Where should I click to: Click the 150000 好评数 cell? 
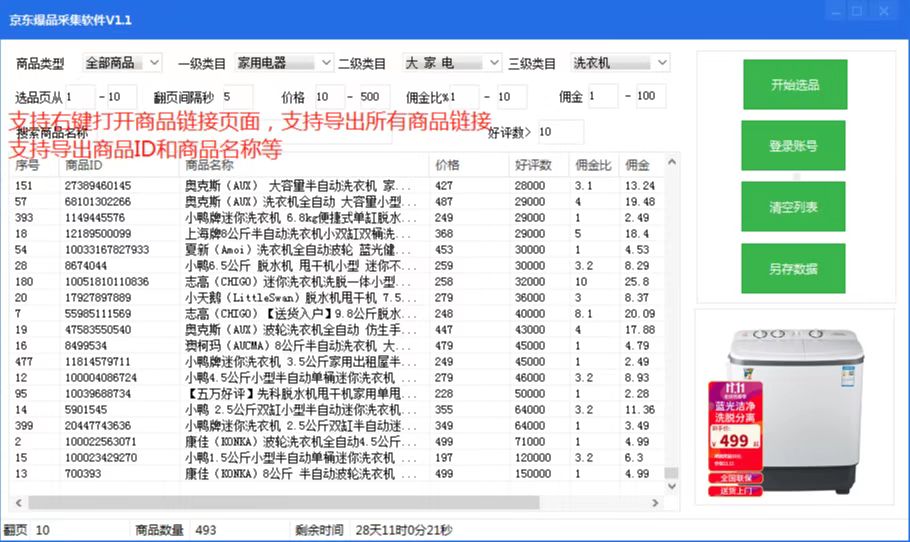coord(533,474)
